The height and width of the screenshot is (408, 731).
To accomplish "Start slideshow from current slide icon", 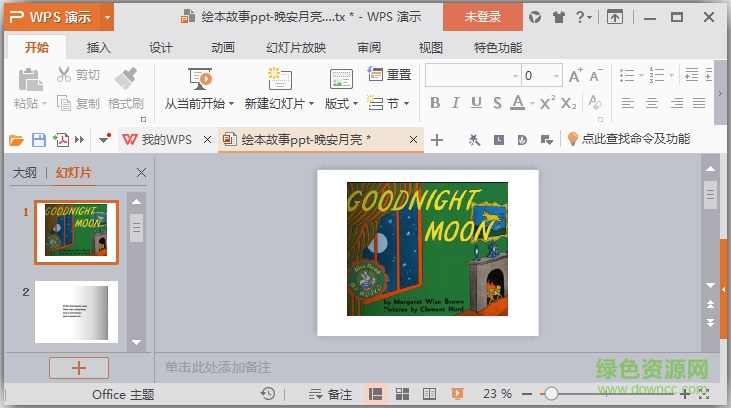I will (200, 78).
